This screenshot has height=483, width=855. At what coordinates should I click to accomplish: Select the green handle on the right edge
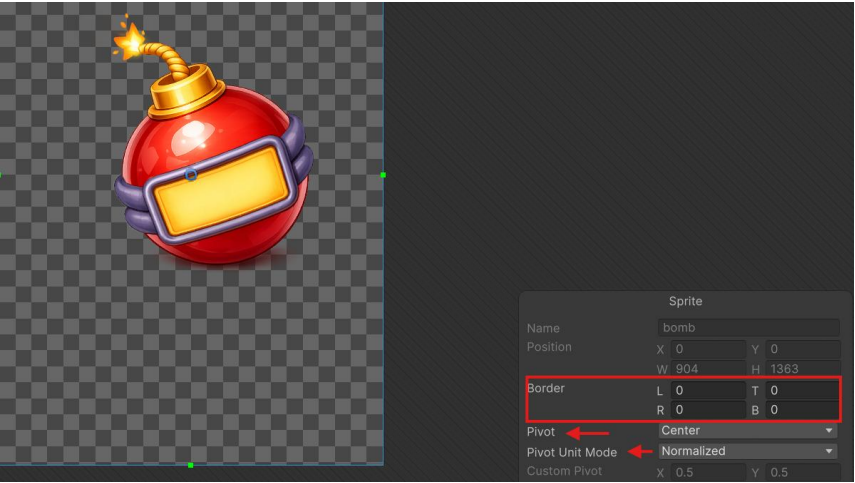383,175
